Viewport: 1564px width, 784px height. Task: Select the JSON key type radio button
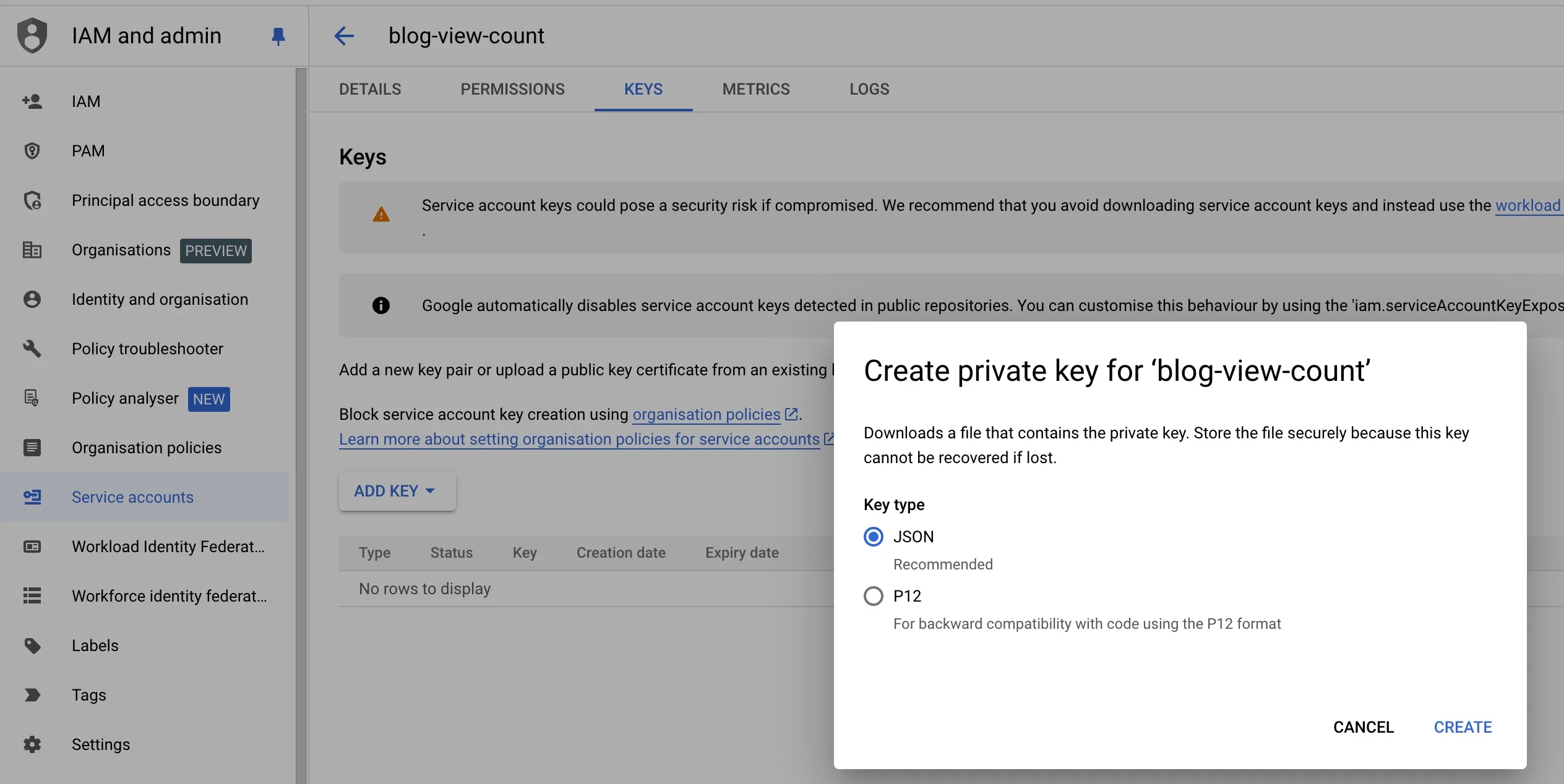873,537
